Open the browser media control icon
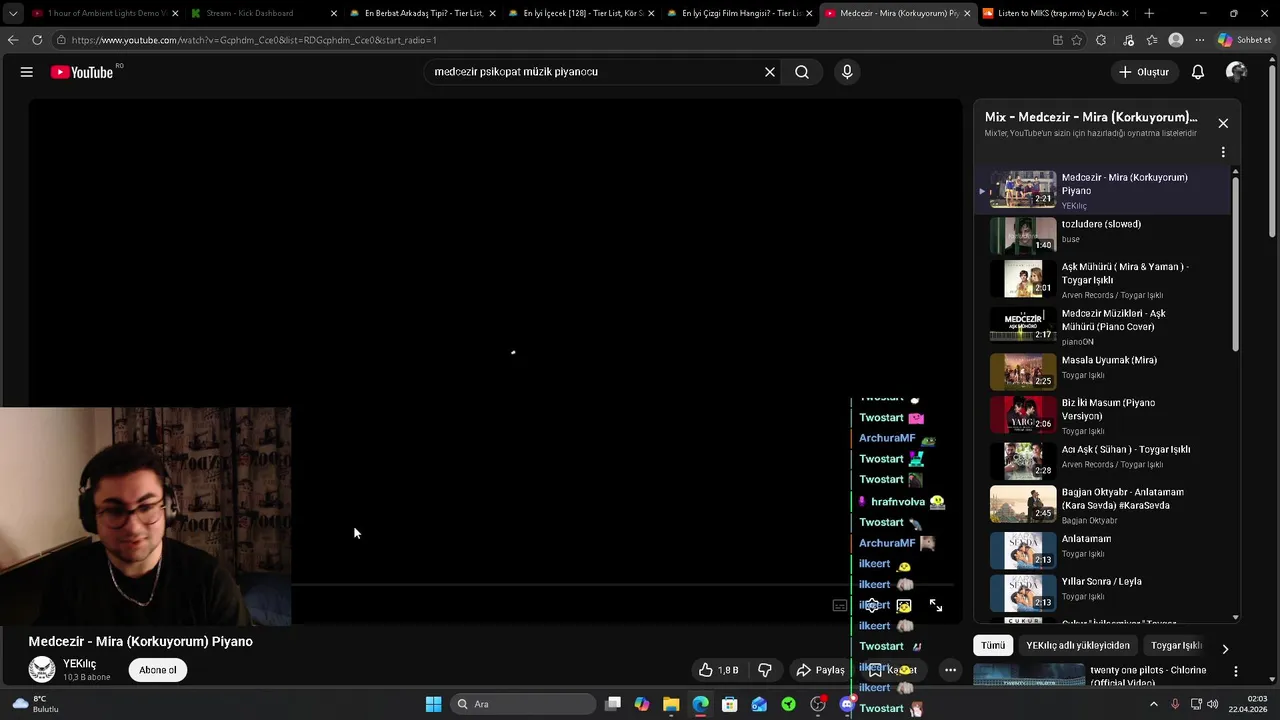The height and width of the screenshot is (720, 1280). 1129,40
